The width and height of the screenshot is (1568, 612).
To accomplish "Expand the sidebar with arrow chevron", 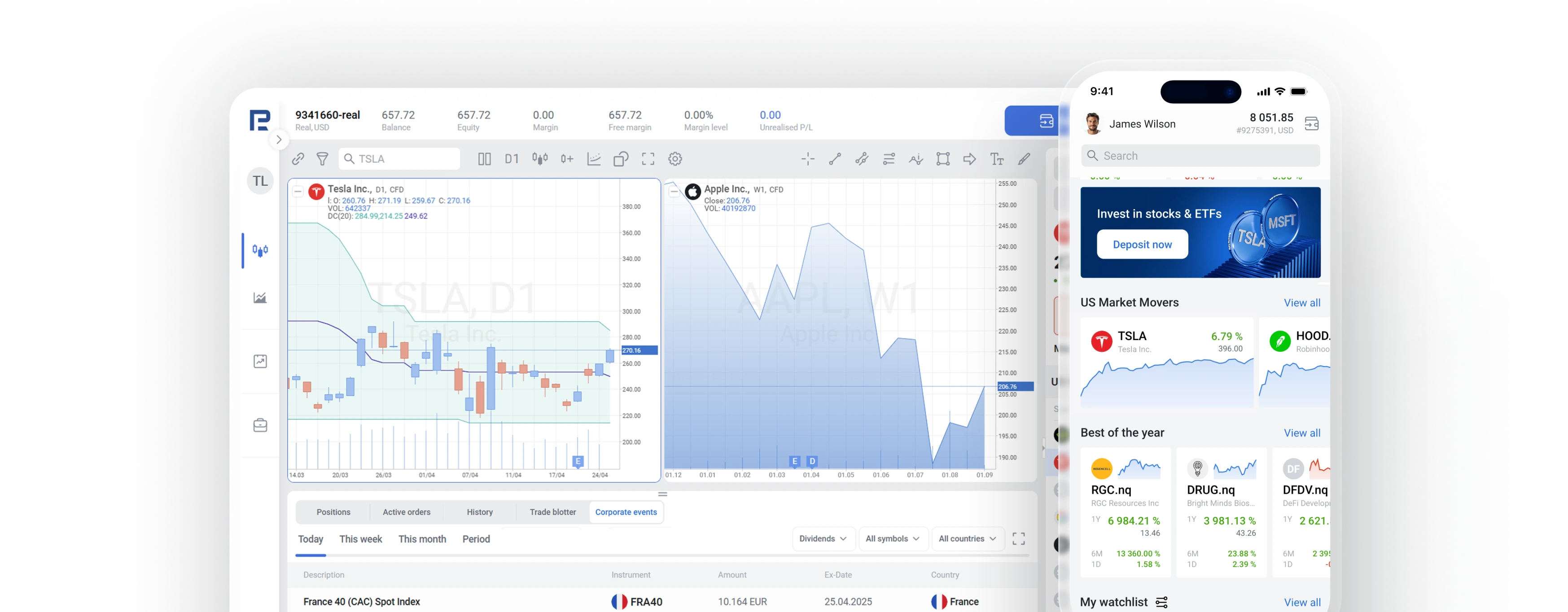I will point(279,139).
